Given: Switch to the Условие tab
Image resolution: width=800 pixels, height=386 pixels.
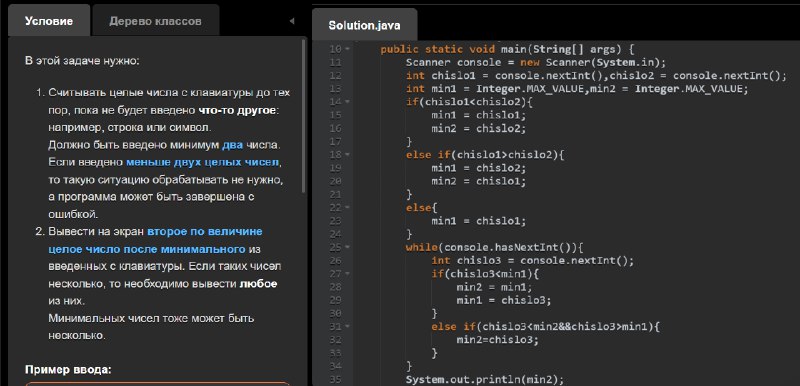Looking at the screenshot, I should click(49, 21).
